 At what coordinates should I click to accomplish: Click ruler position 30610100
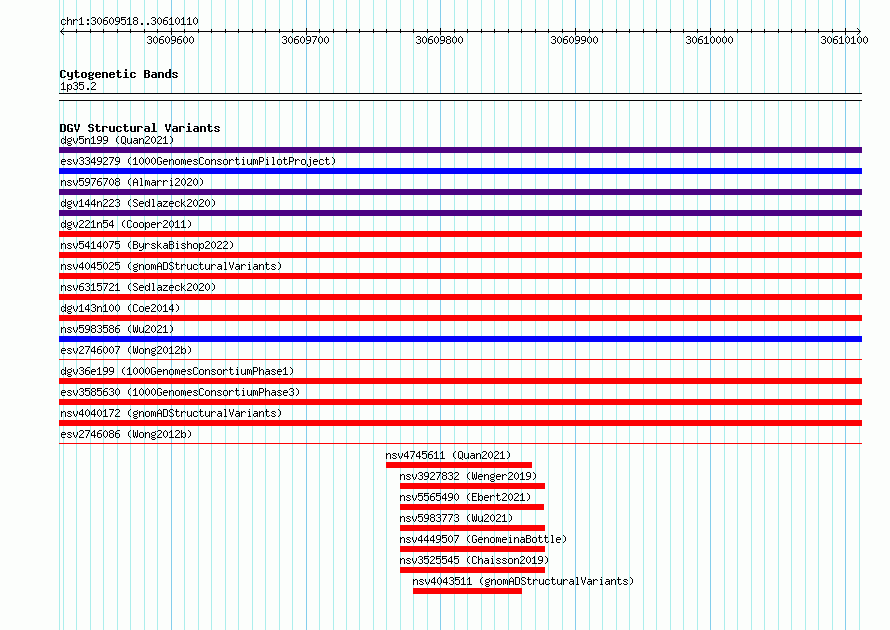[844, 40]
